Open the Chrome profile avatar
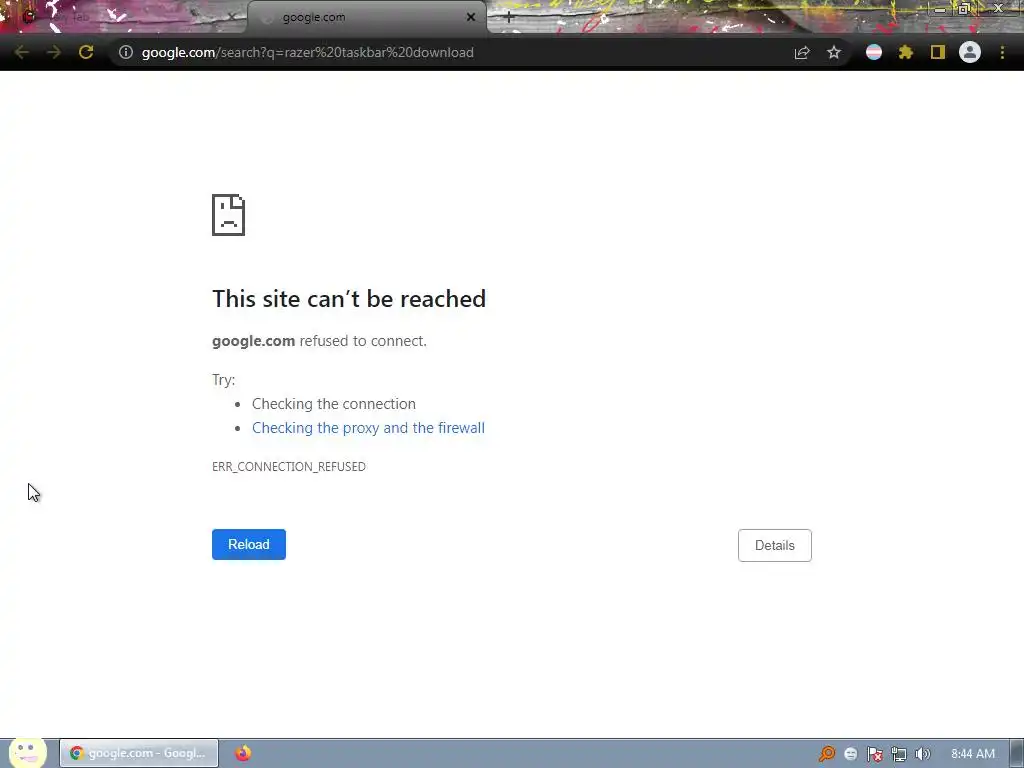This screenshot has width=1024, height=768. tap(970, 52)
